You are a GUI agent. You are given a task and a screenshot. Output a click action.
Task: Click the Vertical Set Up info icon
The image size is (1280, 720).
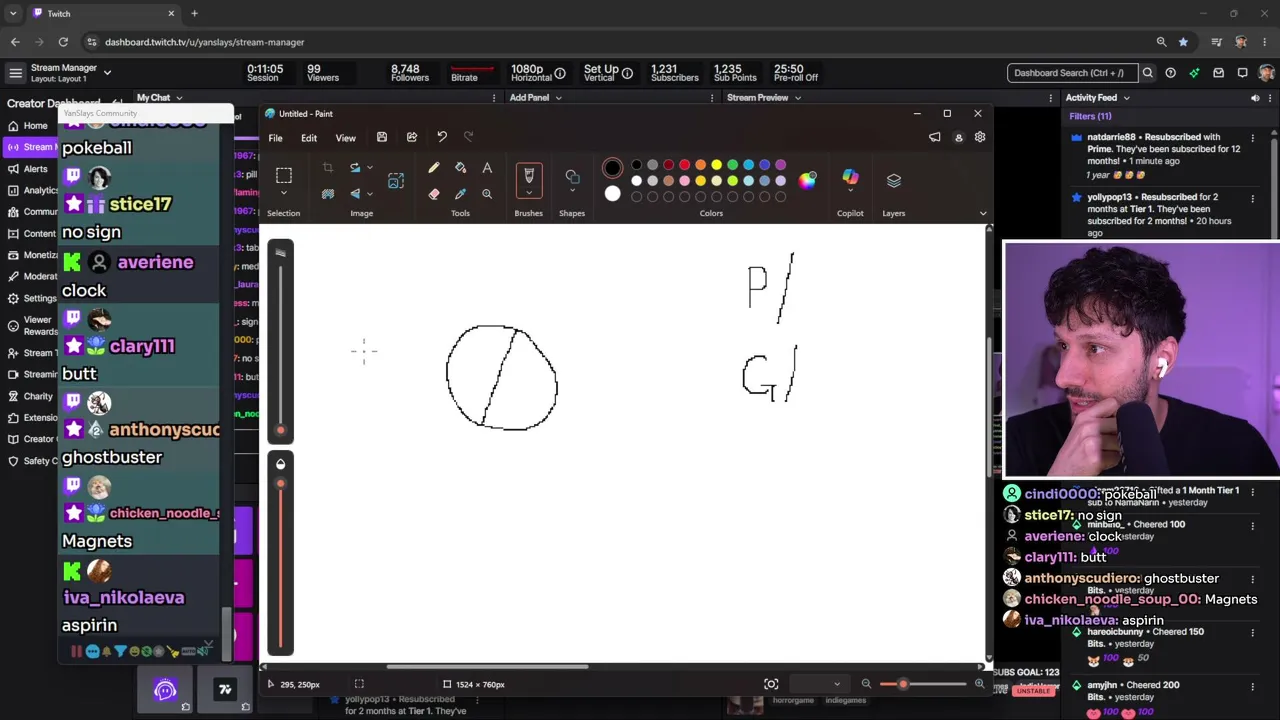click(627, 73)
